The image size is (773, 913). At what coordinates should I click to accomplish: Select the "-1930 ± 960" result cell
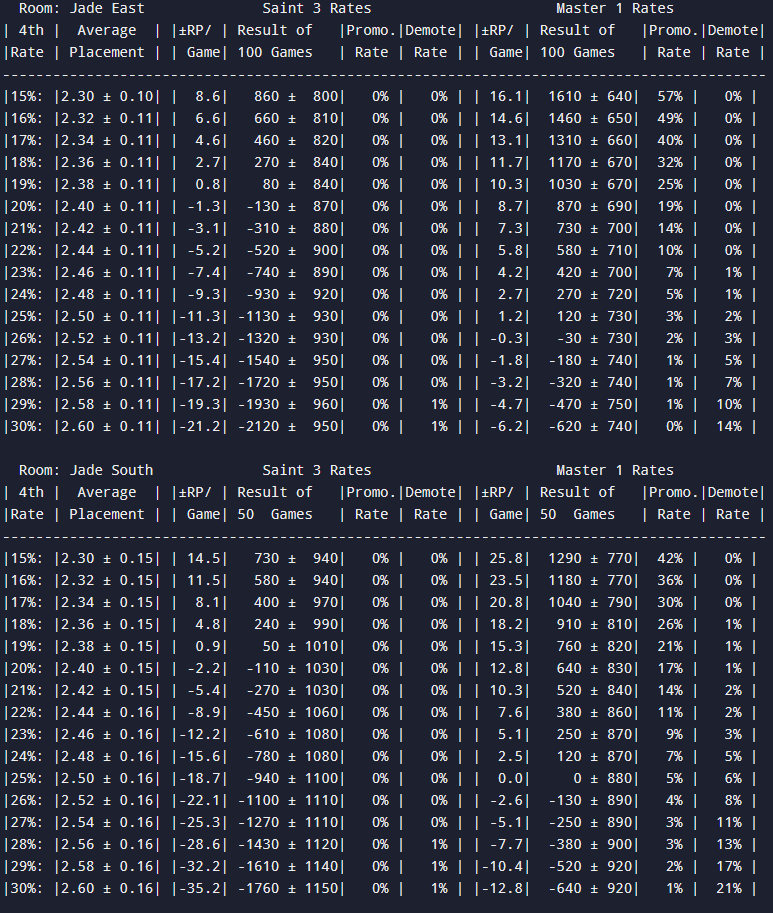tap(288, 405)
